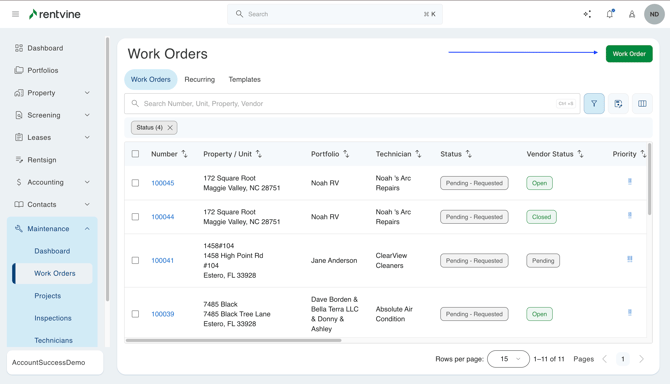This screenshot has width=670, height=384.
Task: Click the green Work Order button
Action: pos(629,54)
